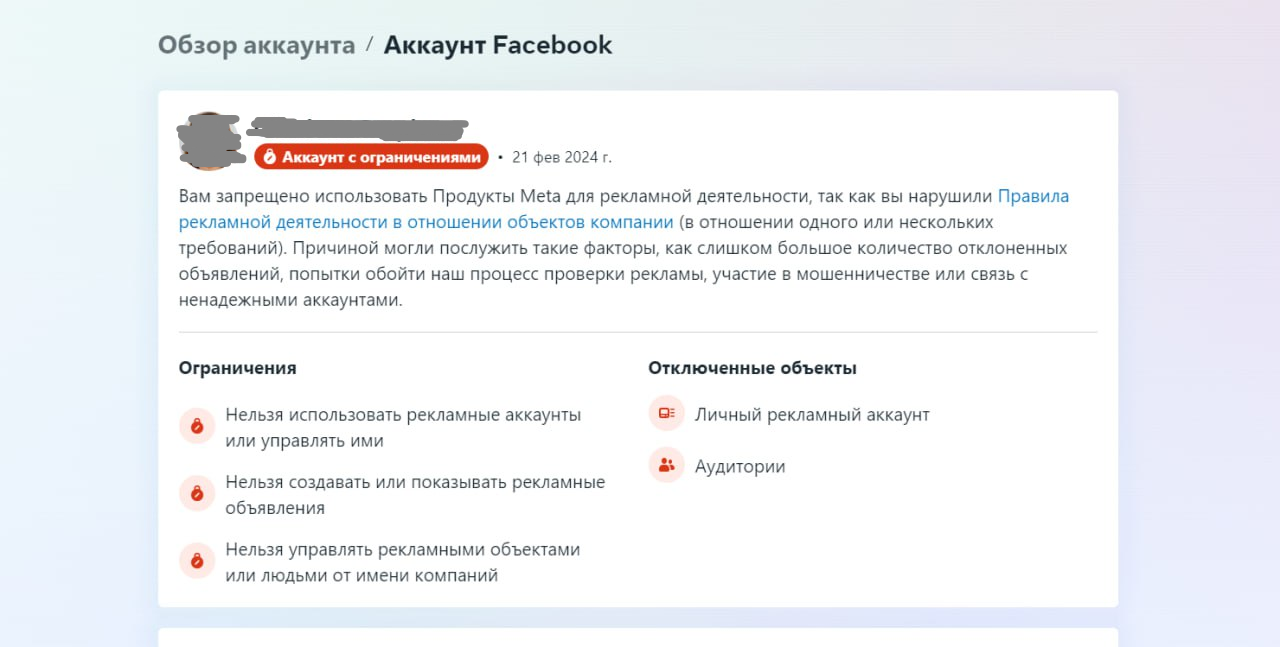The image size is (1280, 647).
Task: Click the blurred account name next to avatar
Action: [x=357, y=128]
